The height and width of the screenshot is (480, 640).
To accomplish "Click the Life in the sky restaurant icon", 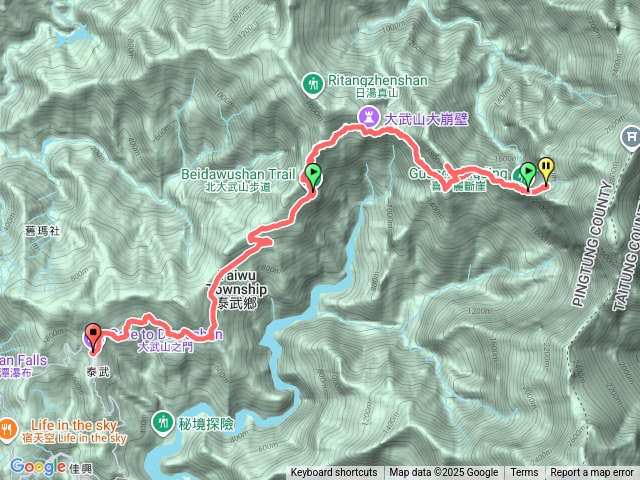I will pyautogui.click(x=7, y=429).
